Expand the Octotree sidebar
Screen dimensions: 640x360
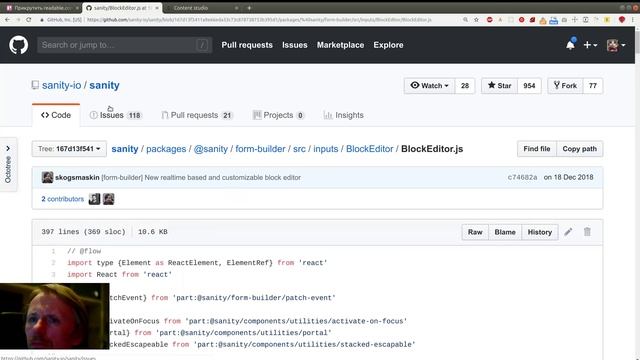click(8, 165)
